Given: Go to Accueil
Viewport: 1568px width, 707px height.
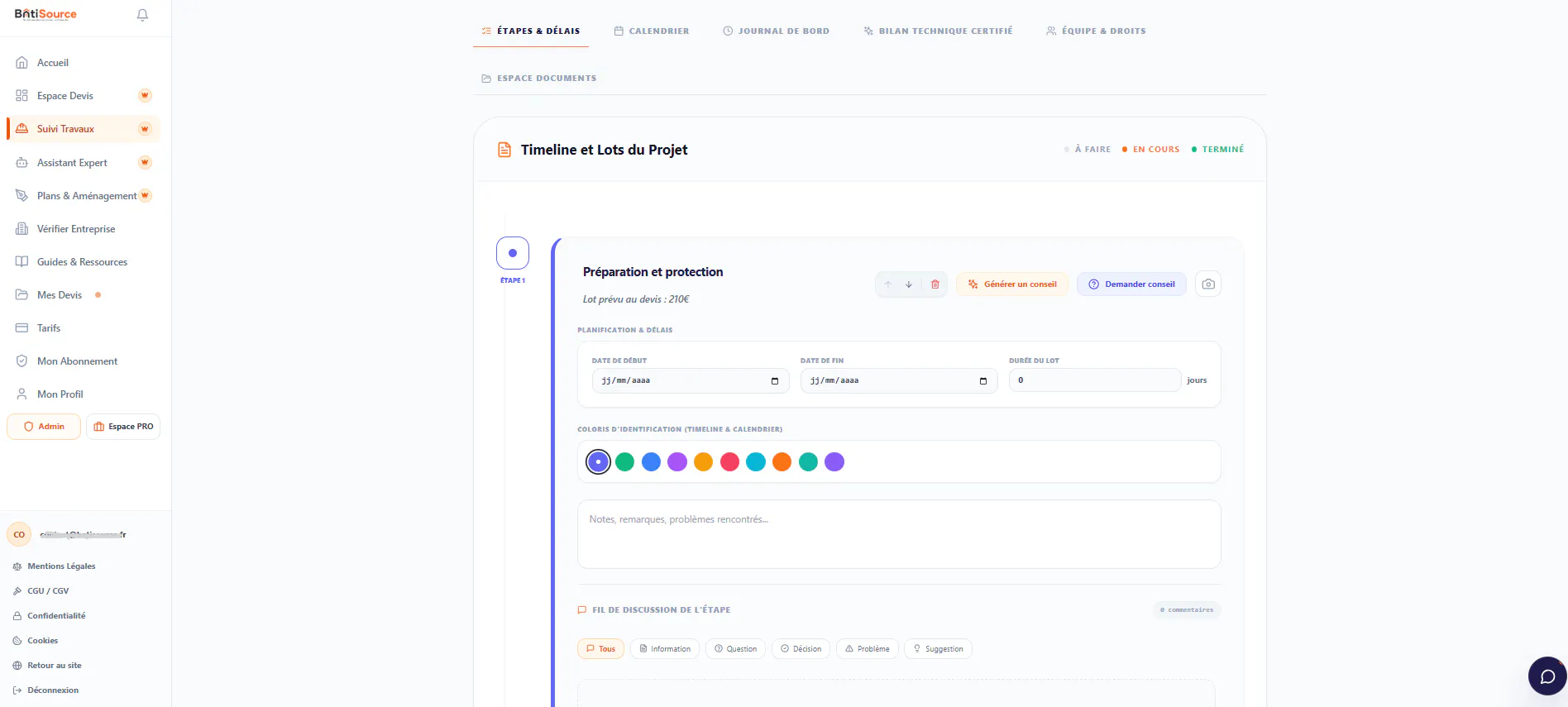Looking at the screenshot, I should point(83,63).
